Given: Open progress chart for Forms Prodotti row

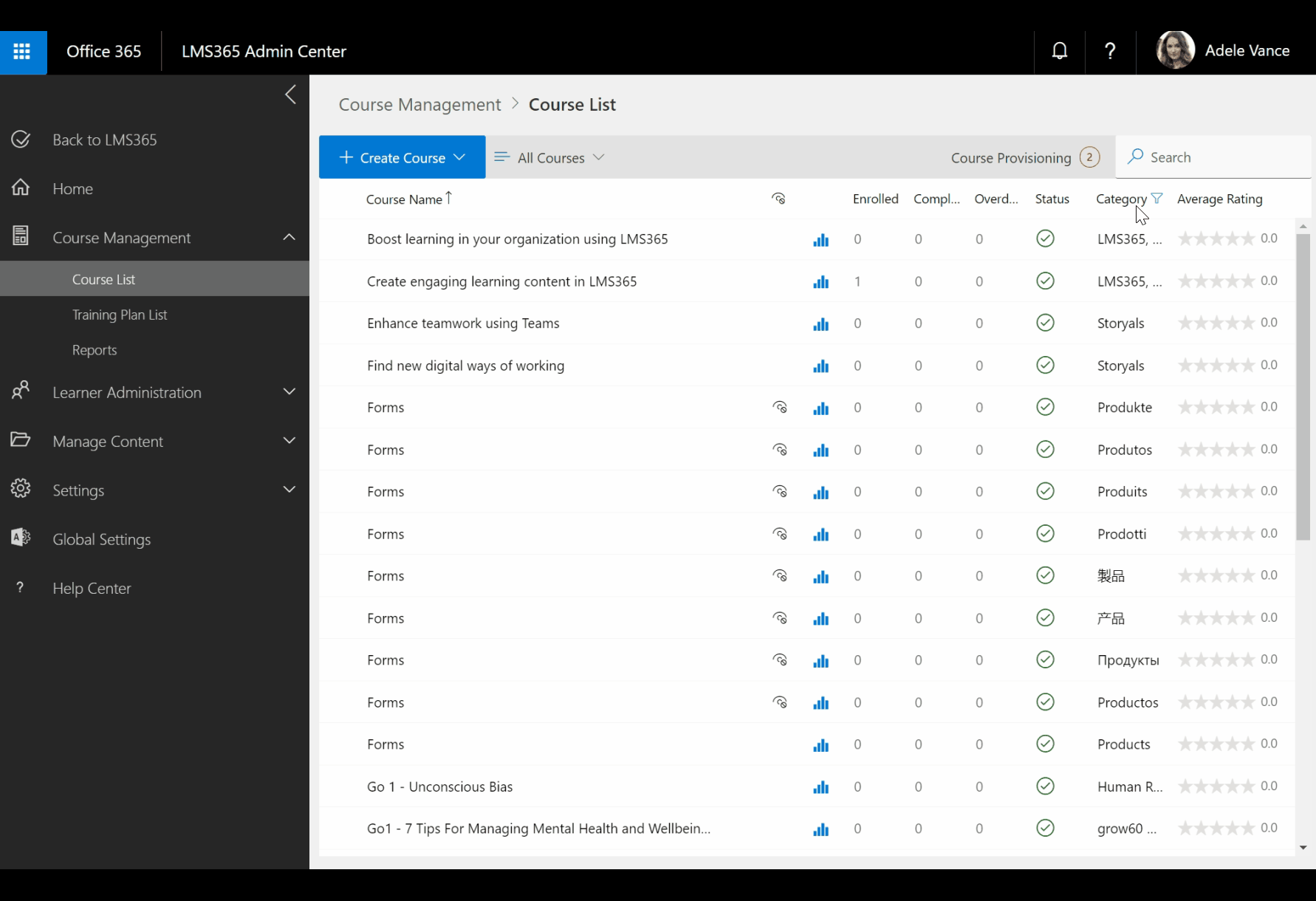Looking at the screenshot, I should coord(821,534).
